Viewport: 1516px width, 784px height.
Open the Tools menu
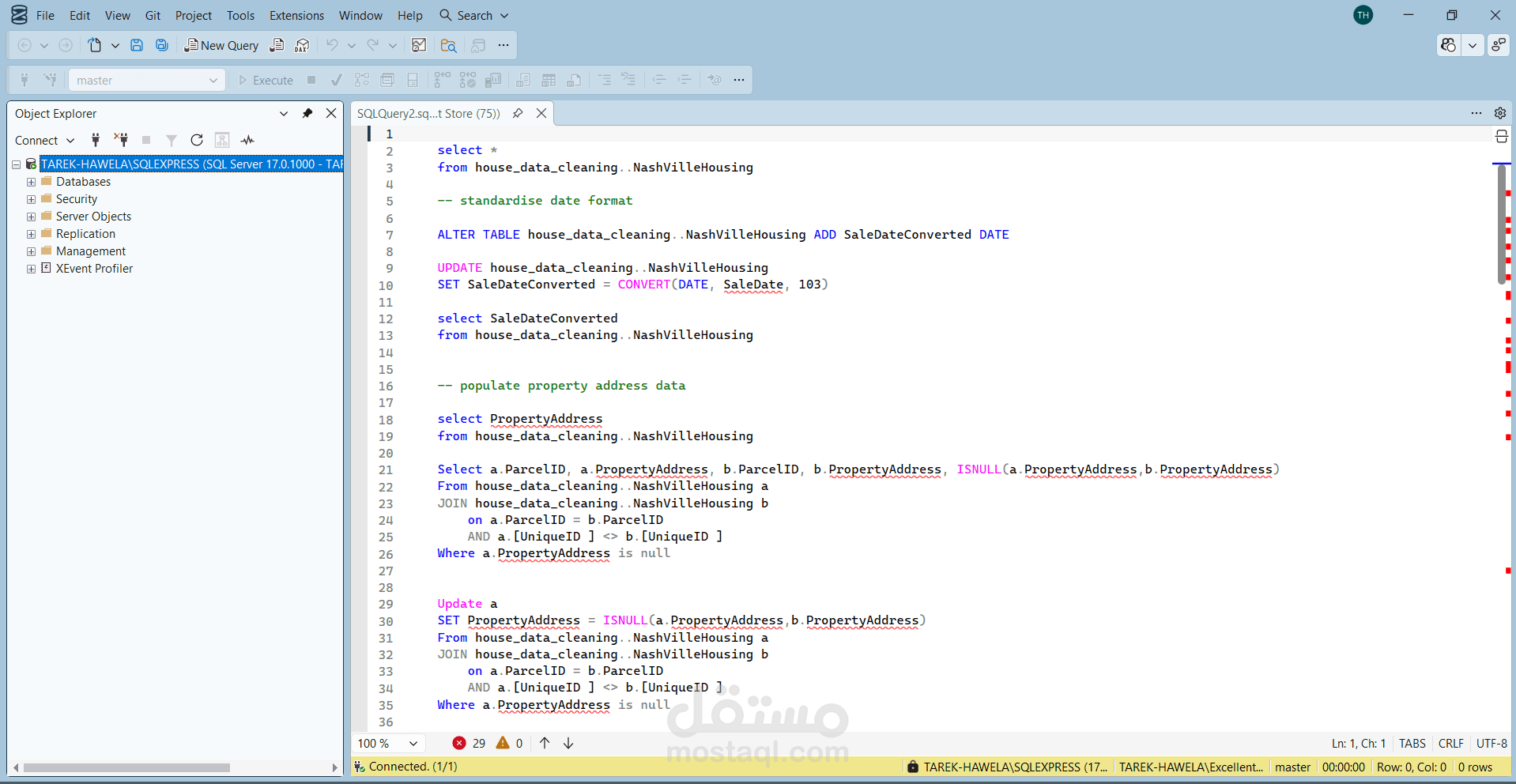coord(240,16)
